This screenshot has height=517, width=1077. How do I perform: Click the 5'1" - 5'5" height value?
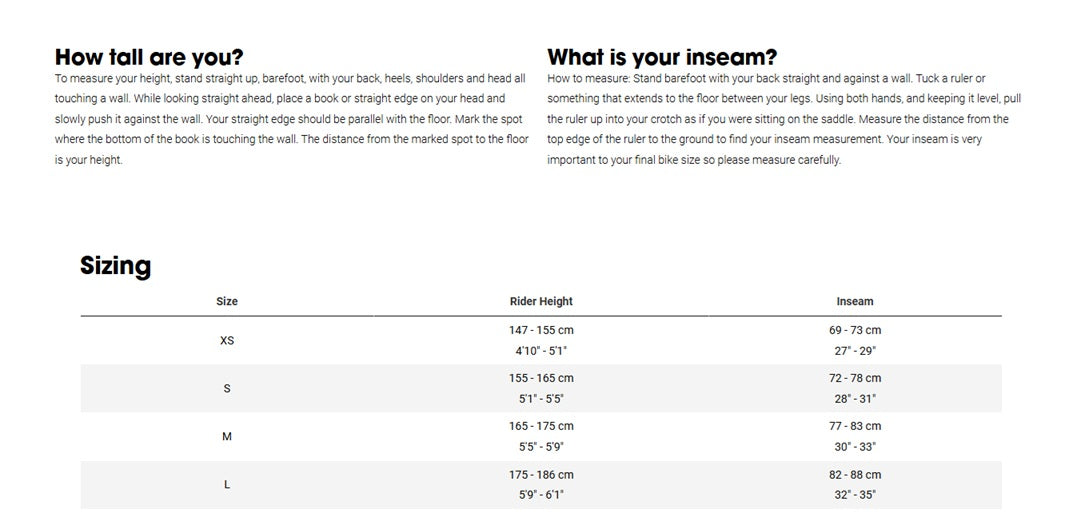pyautogui.click(x=541, y=398)
